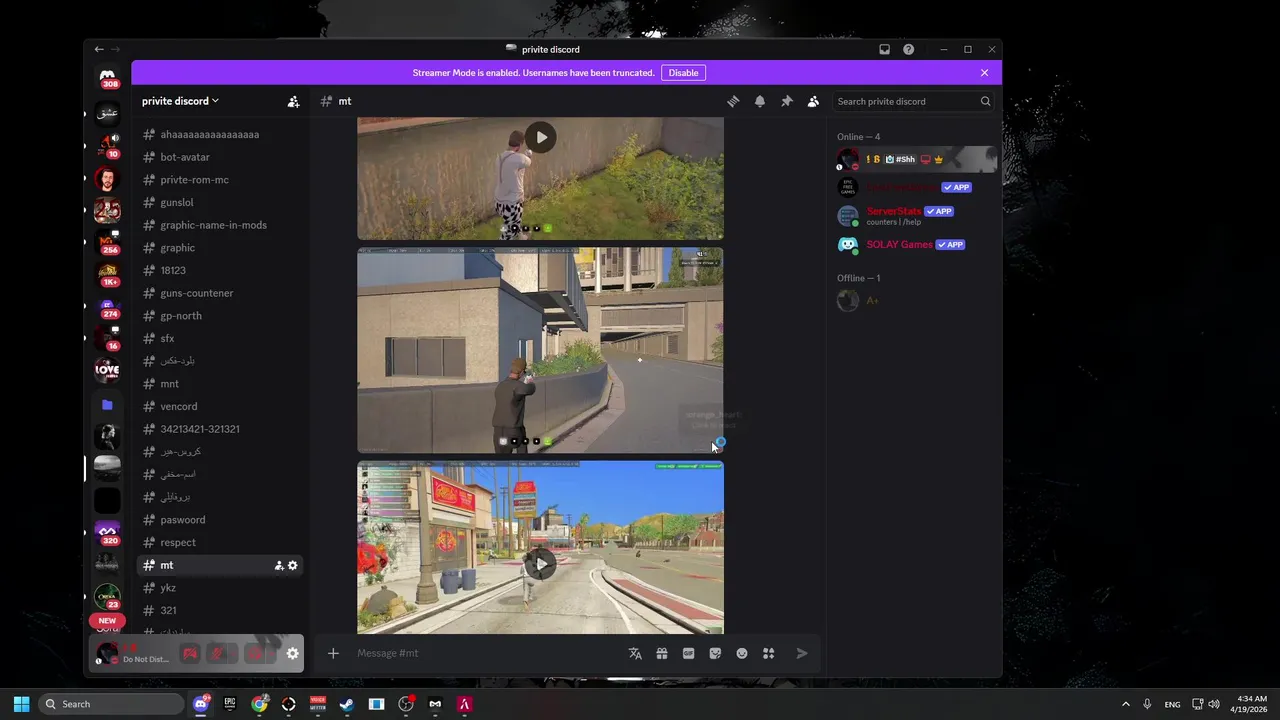Image resolution: width=1280 pixels, height=720 pixels.
Task: Open the graphic-name-in-mods channel
Action: (220, 225)
